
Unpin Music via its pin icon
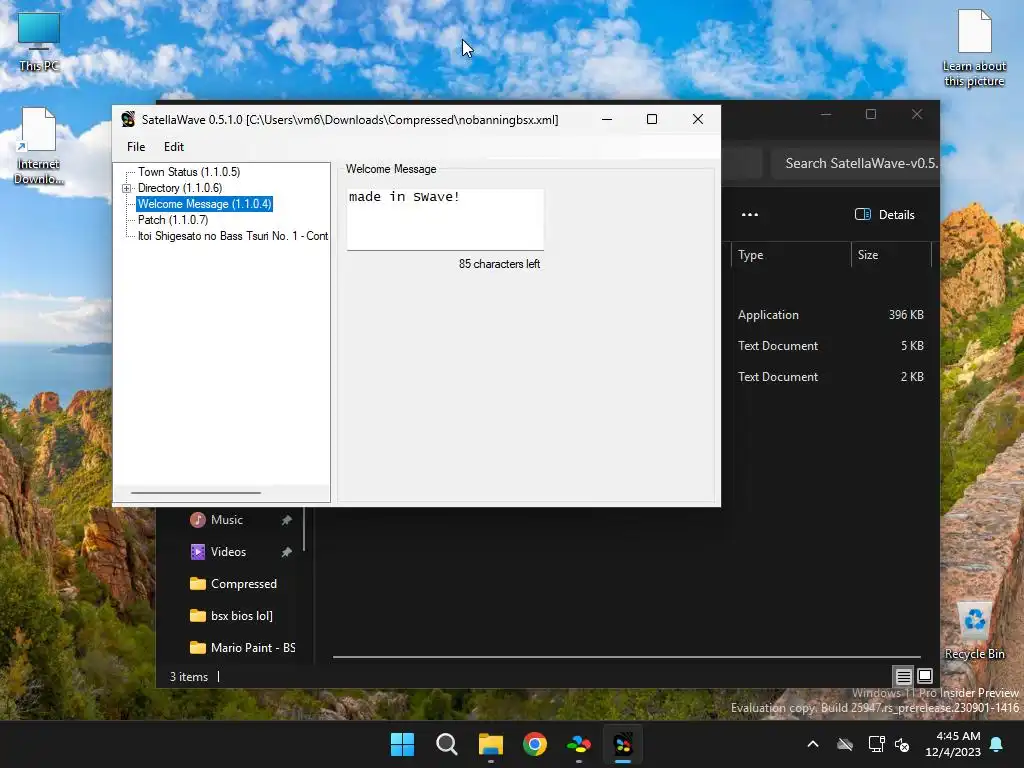(286, 520)
